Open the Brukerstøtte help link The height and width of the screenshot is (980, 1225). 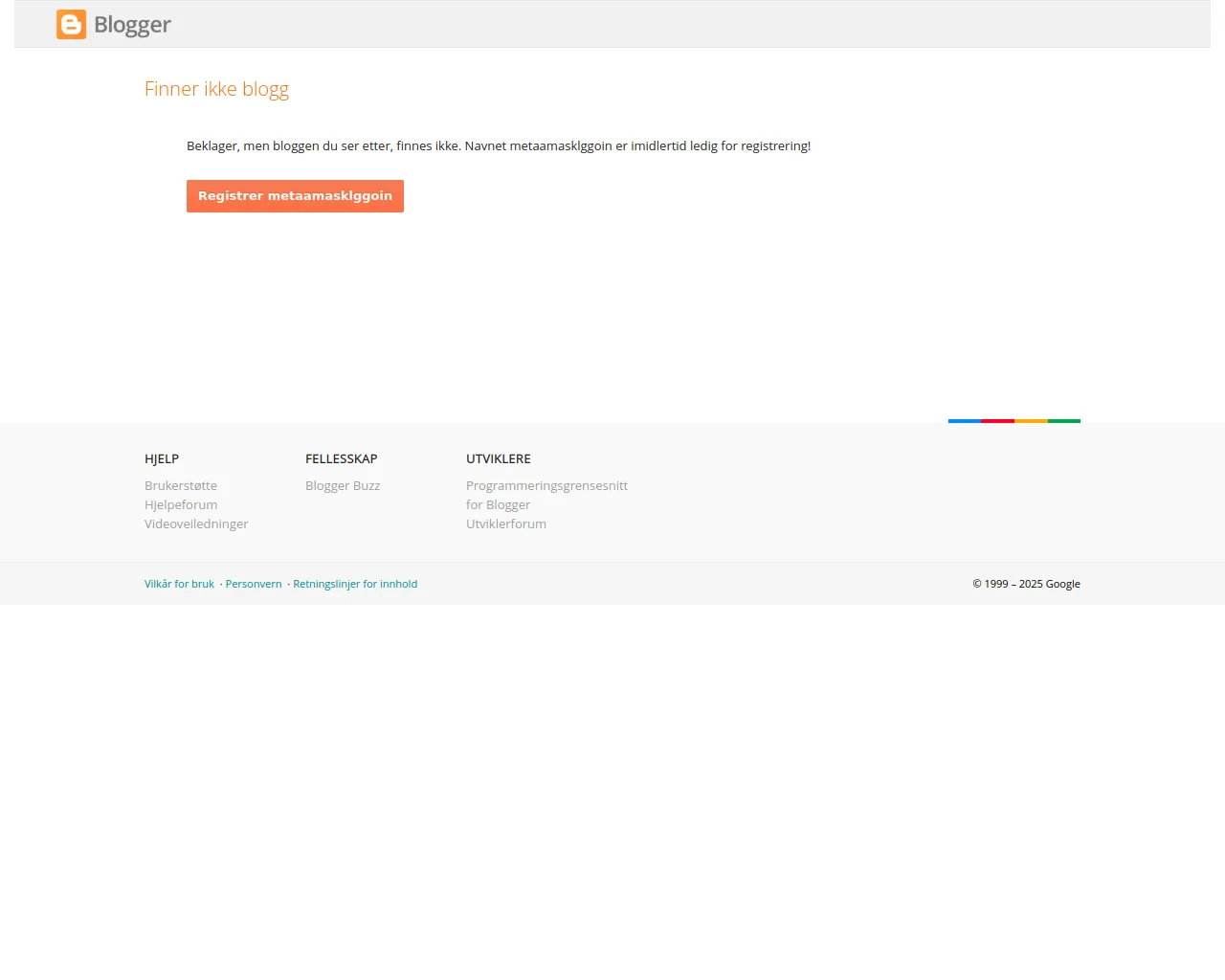tap(180, 485)
